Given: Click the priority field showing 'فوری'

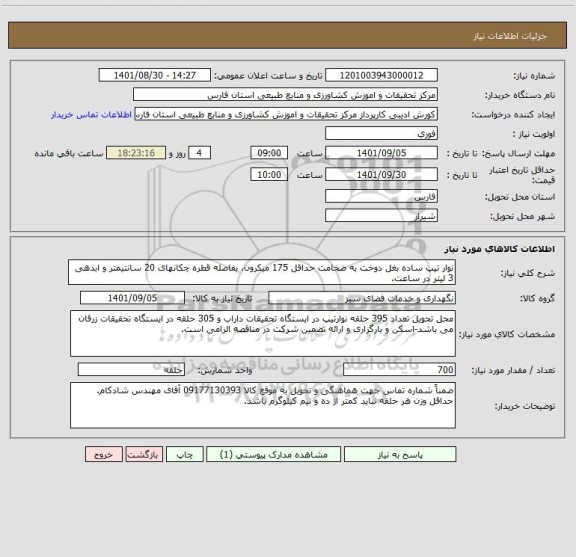Looking at the screenshot, I should coord(381,133).
